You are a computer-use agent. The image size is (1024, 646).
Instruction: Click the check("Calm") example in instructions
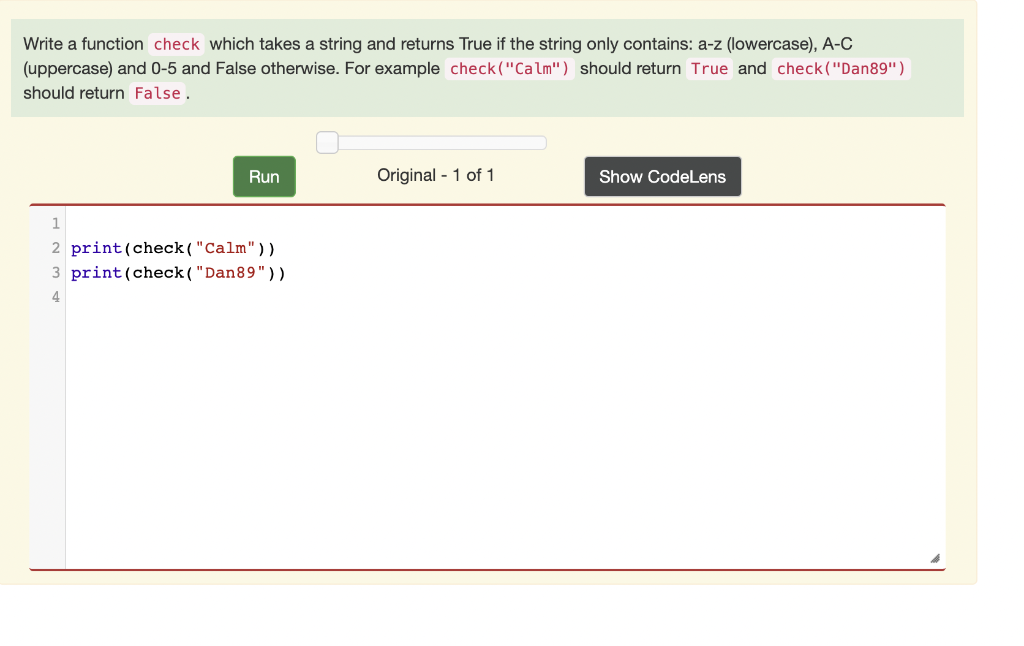[x=509, y=69]
